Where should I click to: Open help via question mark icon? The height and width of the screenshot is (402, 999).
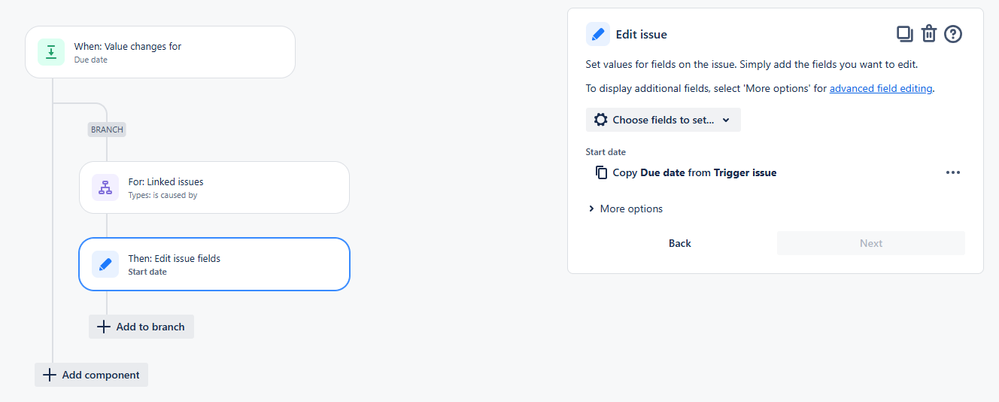tap(952, 34)
